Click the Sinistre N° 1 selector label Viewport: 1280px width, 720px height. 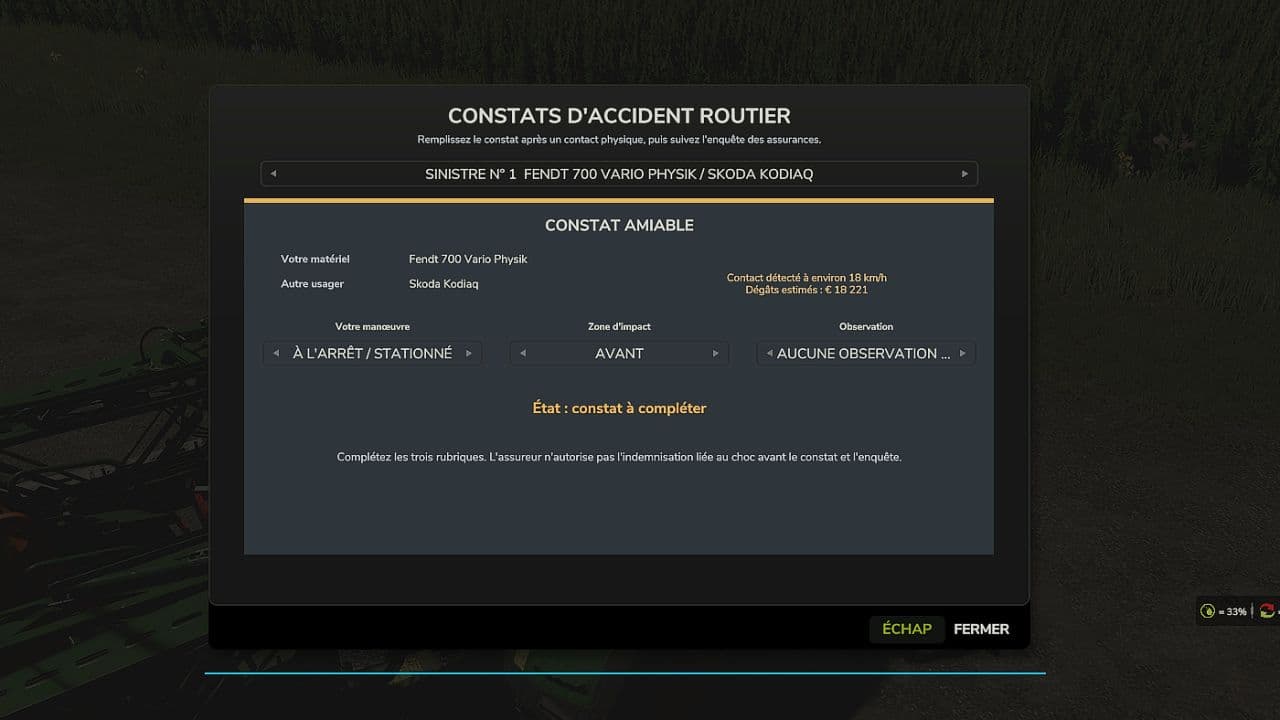pyautogui.click(x=619, y=174)
